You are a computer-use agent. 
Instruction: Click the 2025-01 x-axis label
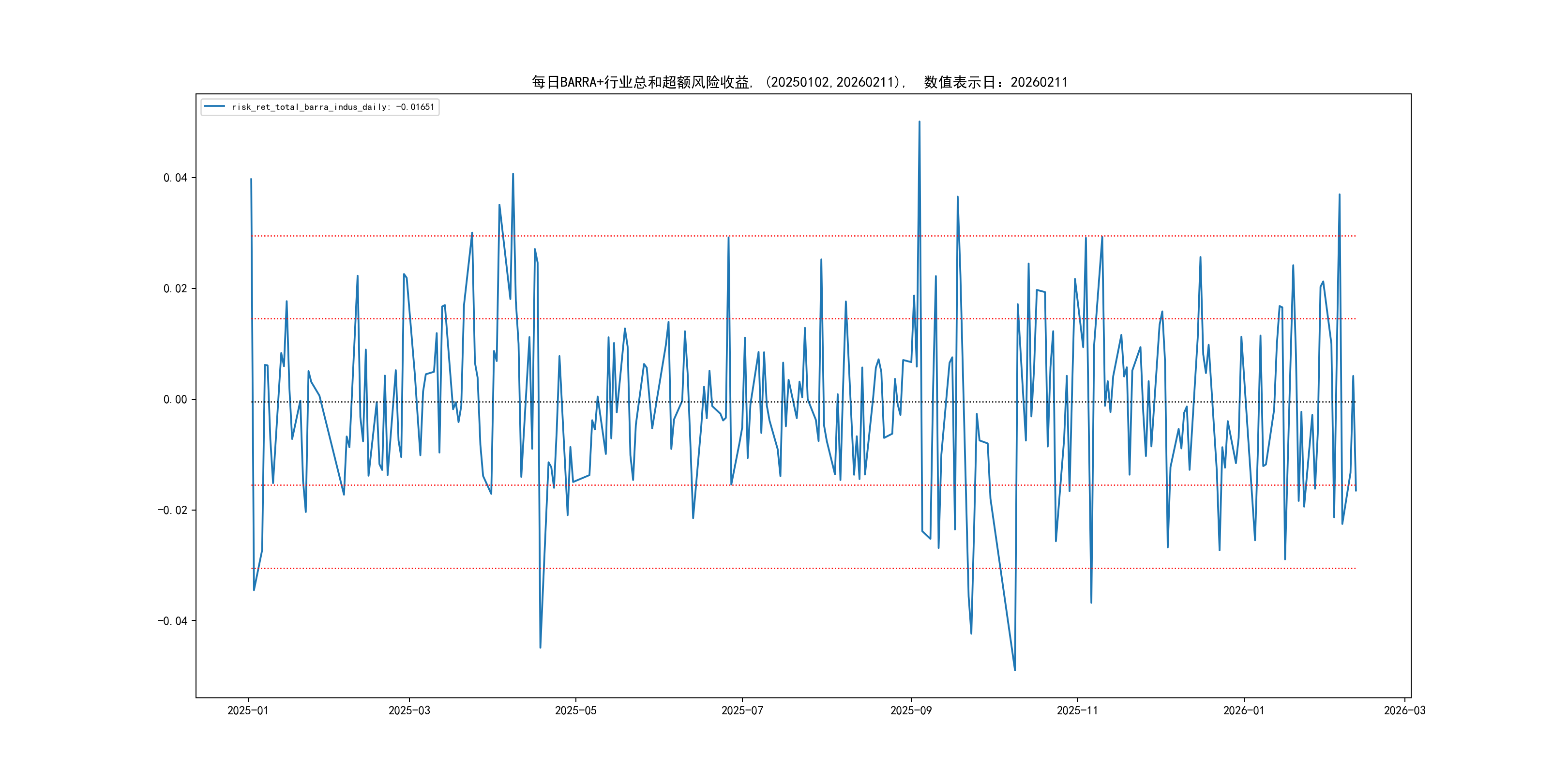point(248,710)
